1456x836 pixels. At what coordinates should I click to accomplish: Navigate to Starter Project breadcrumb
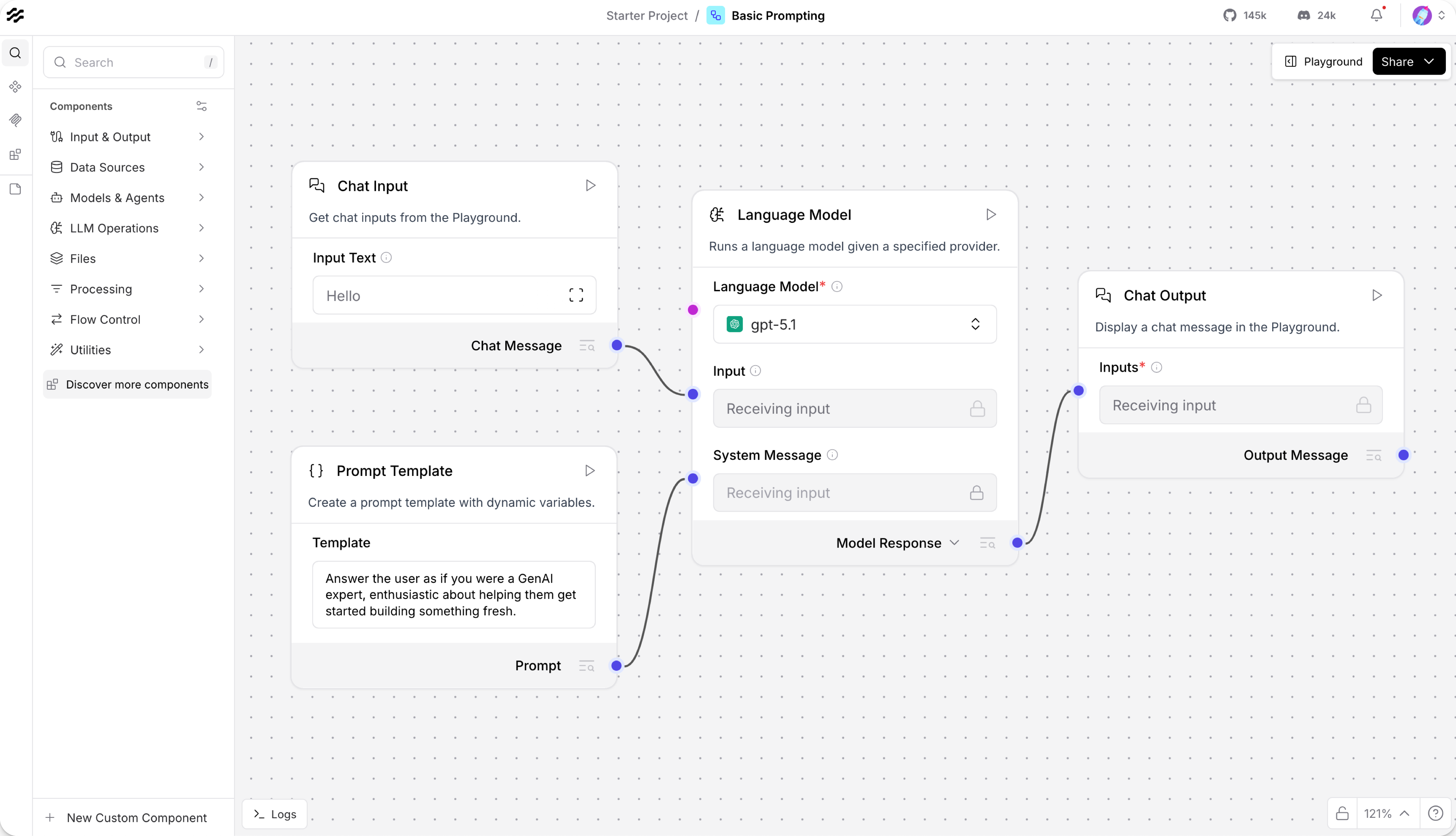[x=647, y=16]
